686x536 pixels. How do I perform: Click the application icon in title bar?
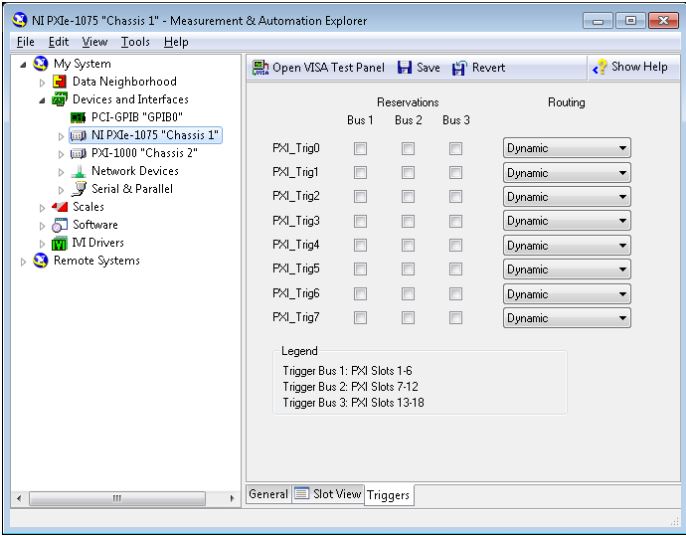coord(20,20)
